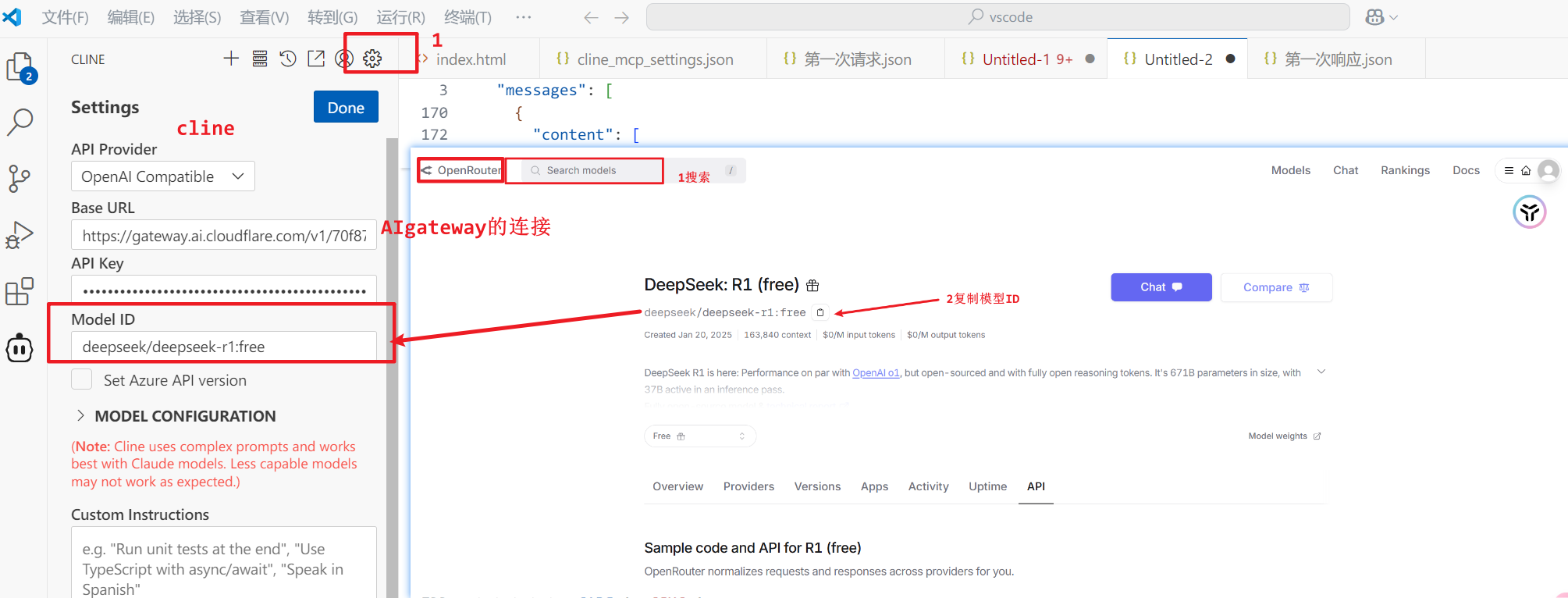Open the Activity tab on model page

(x=928, y=486)
